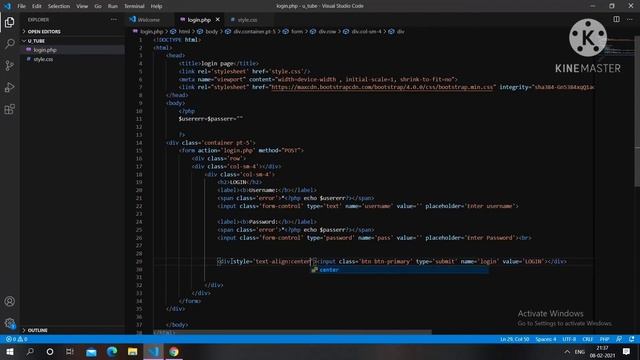Open File Explorer from taskbar
This screenshot has height=360, width=640.
click(x=132, y=351)
